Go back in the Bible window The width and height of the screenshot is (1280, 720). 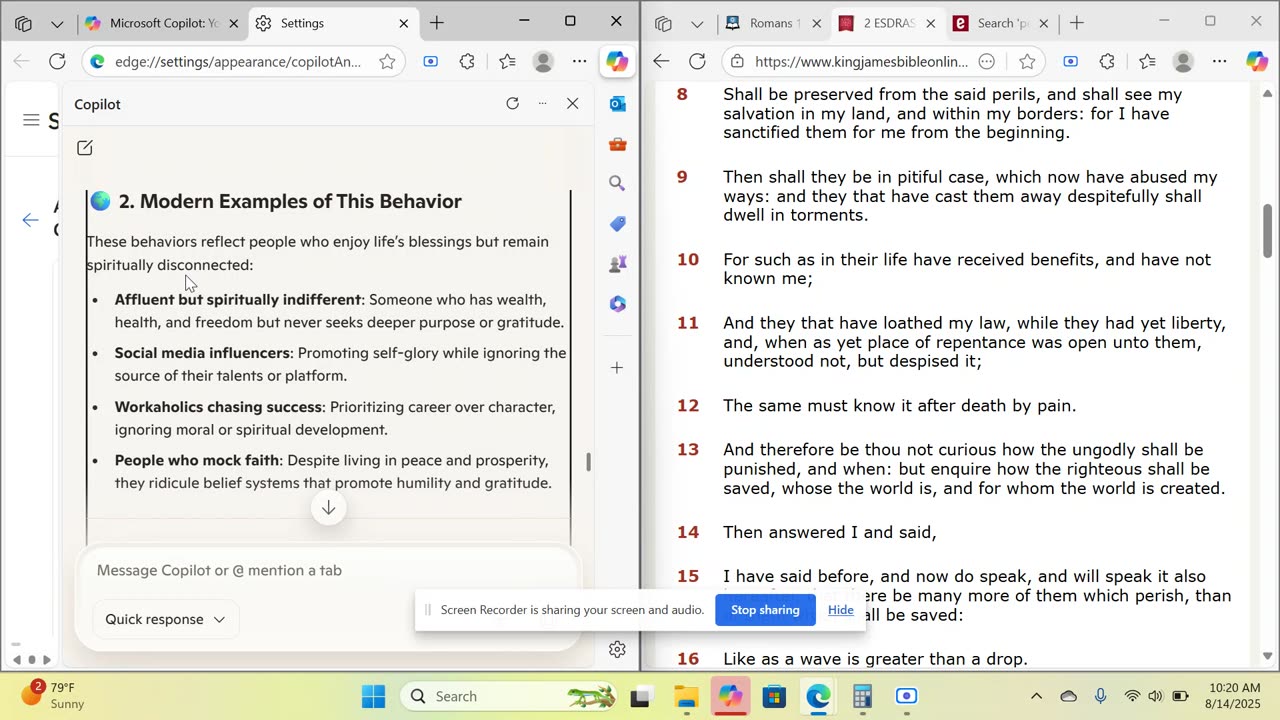[661, 62]
